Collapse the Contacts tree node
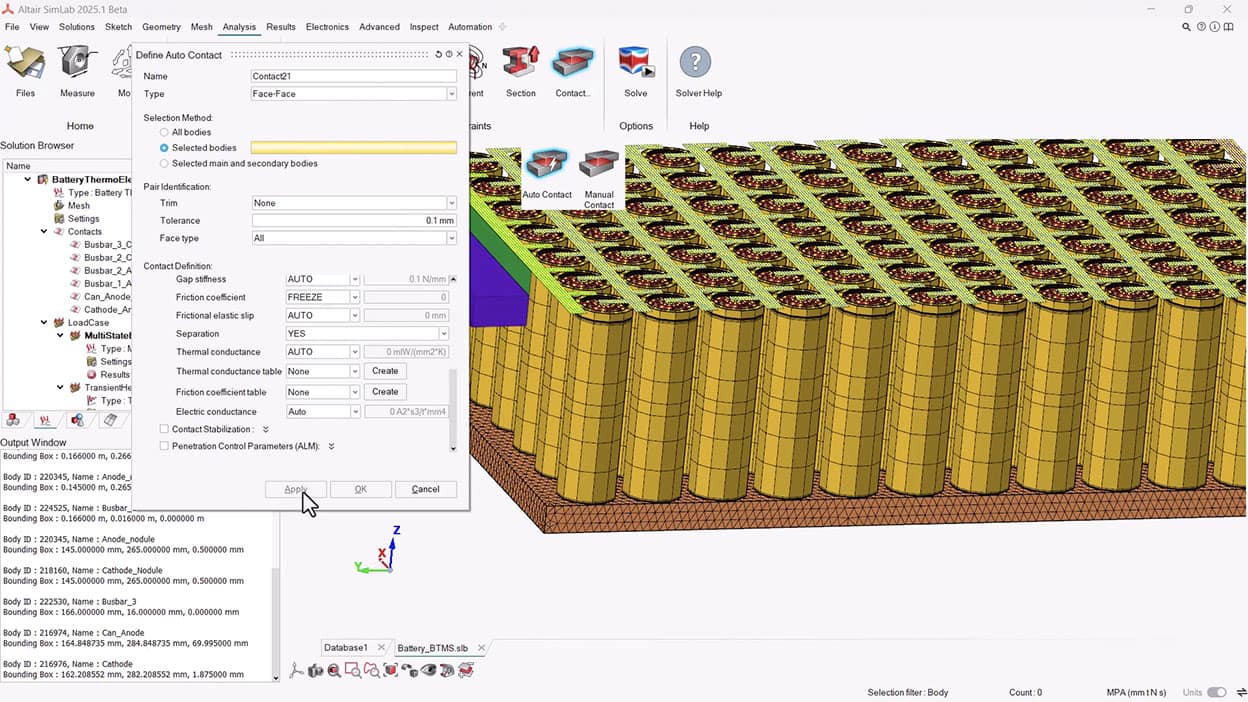Viewport: 1248px width, 702px height. [x=45, y=232]
